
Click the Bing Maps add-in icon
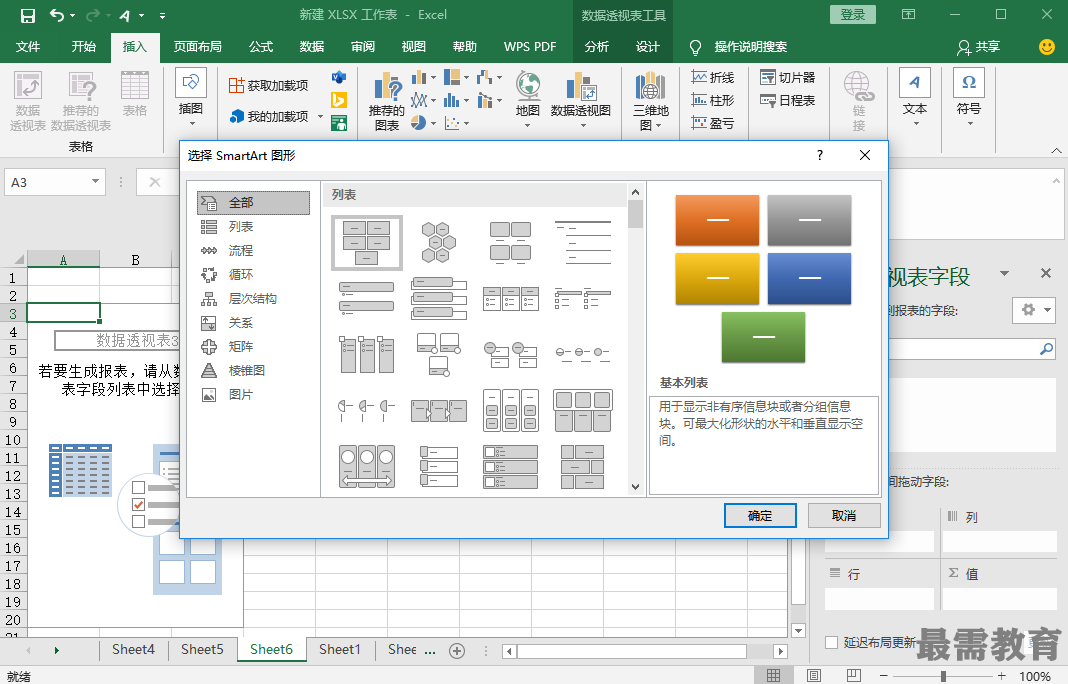[339, 100]
